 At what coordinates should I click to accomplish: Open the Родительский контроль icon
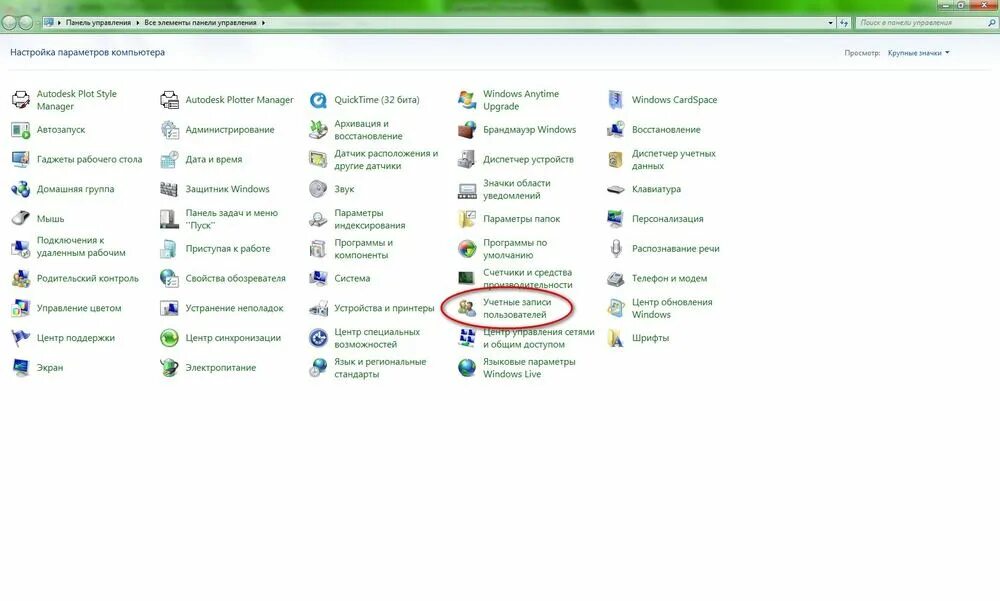pos(20,278)
